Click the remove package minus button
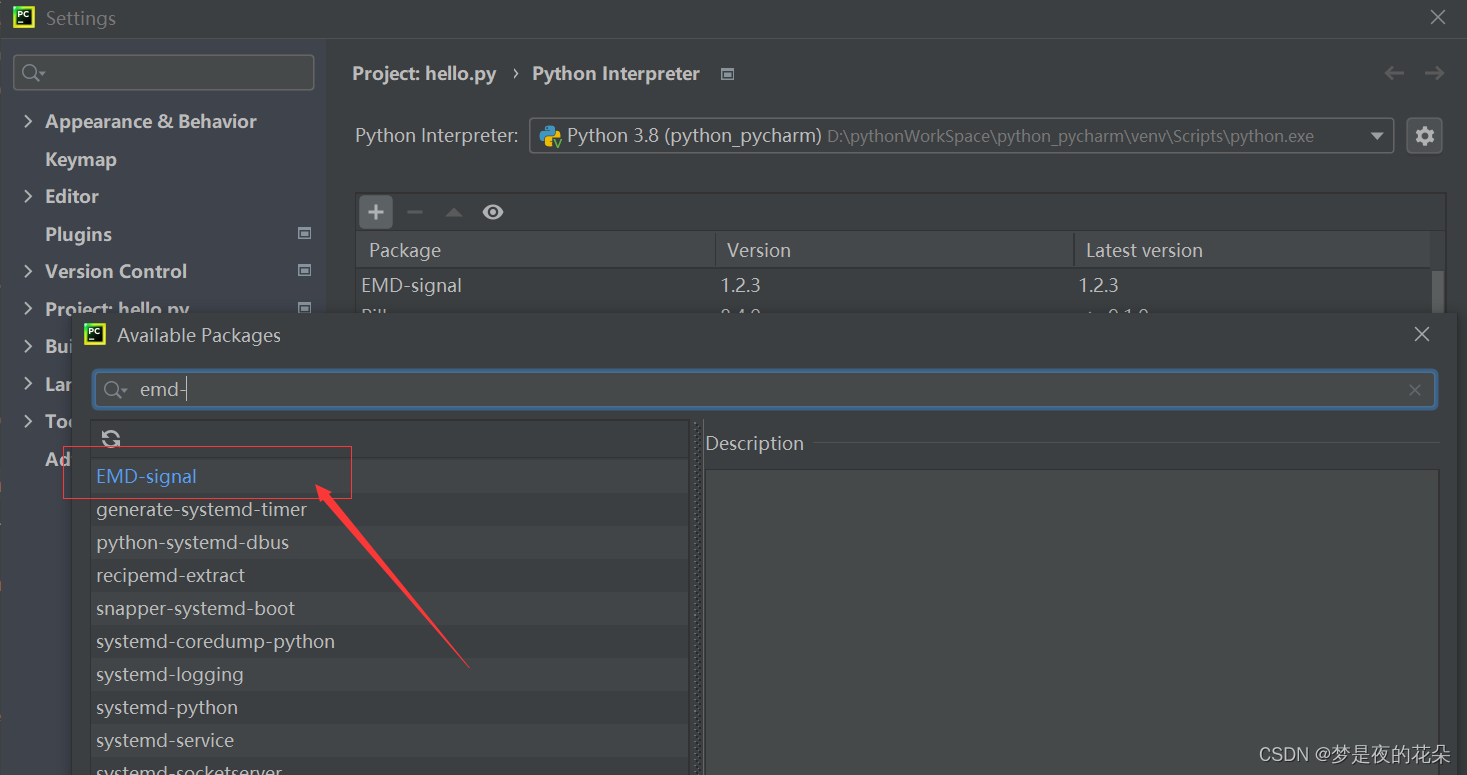1467x775 pixels. point(415,212)
